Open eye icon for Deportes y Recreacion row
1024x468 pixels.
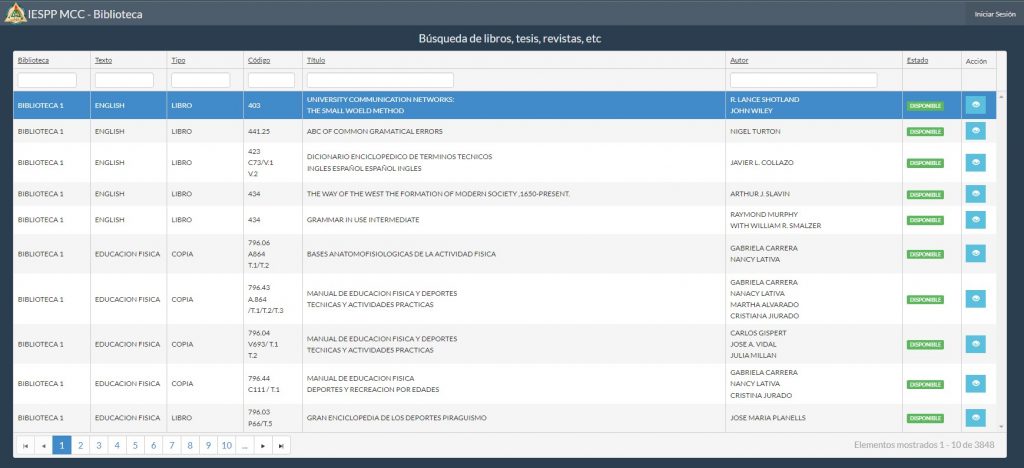point(976,384)
